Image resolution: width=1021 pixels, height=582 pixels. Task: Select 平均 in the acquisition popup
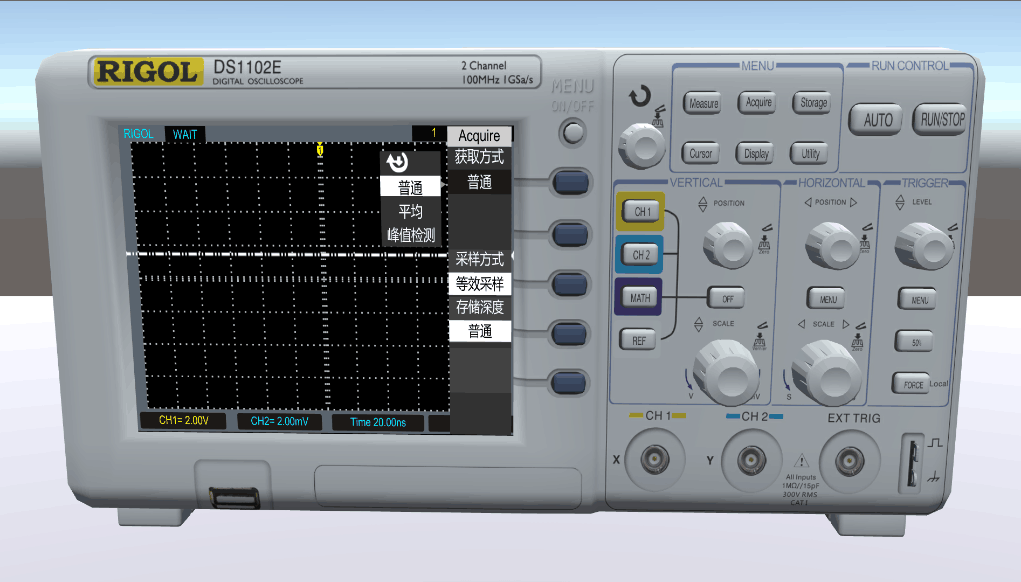[411, 211]
